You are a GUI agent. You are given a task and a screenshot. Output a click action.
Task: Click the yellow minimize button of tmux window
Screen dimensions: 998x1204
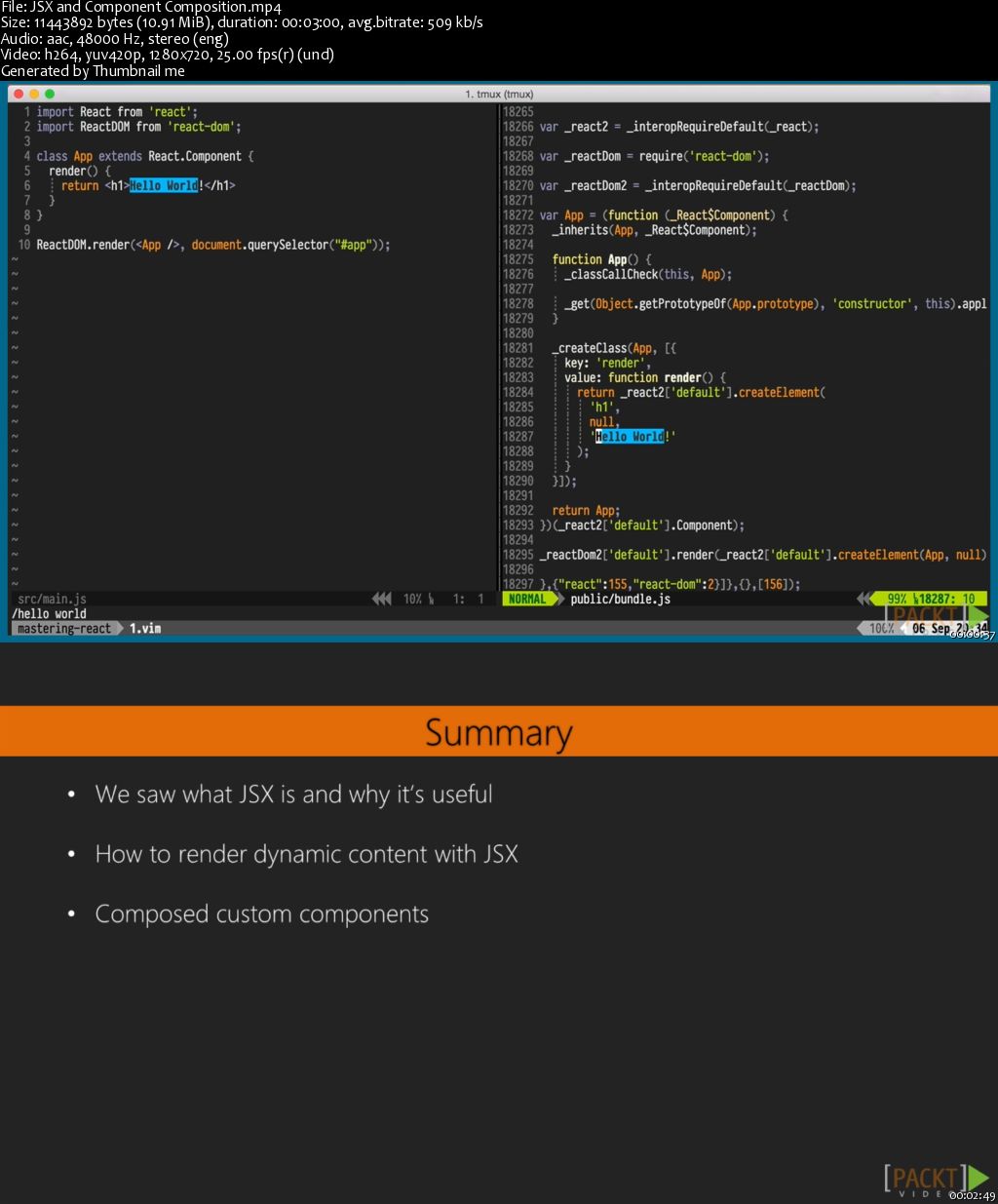pos(34,94)
